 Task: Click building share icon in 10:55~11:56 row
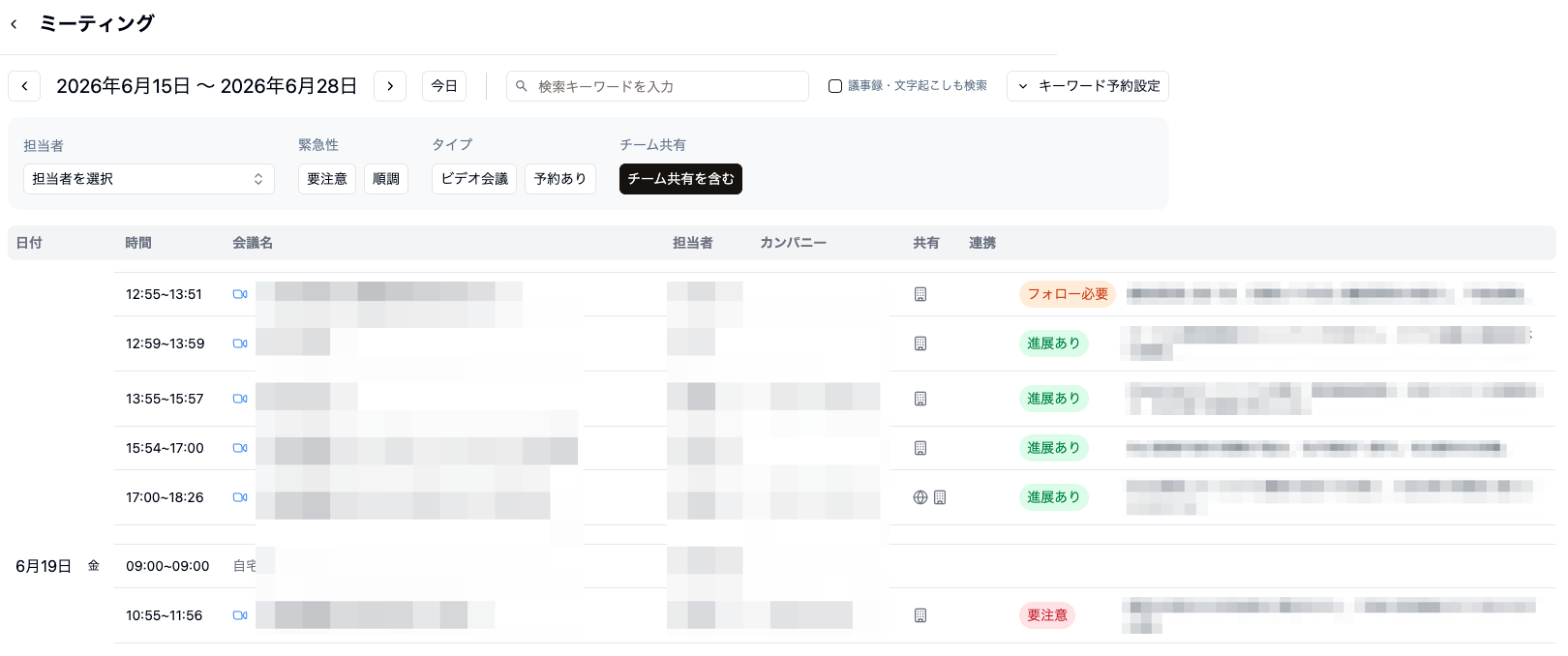920,615
